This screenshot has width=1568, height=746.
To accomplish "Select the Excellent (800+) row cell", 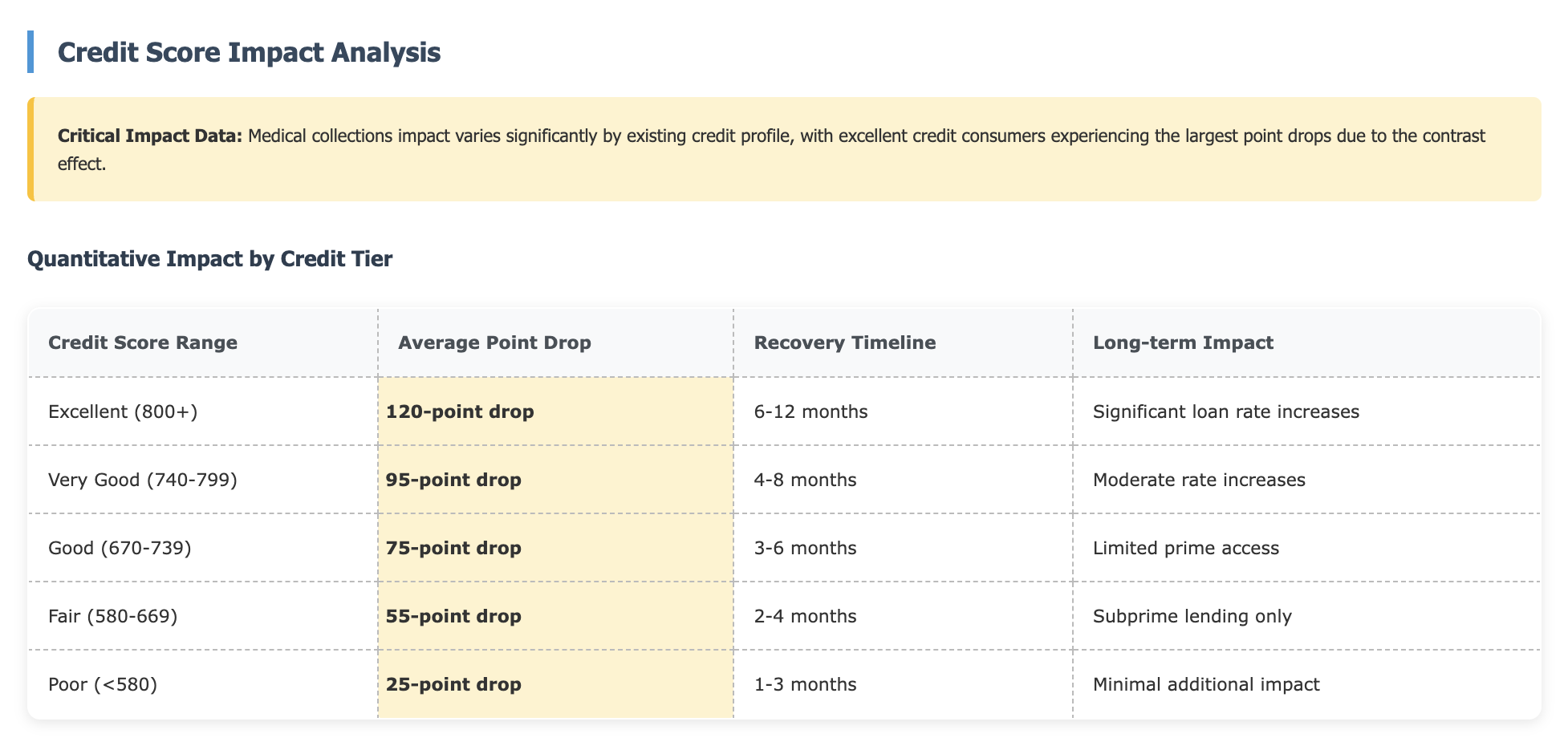I will 203,412.
